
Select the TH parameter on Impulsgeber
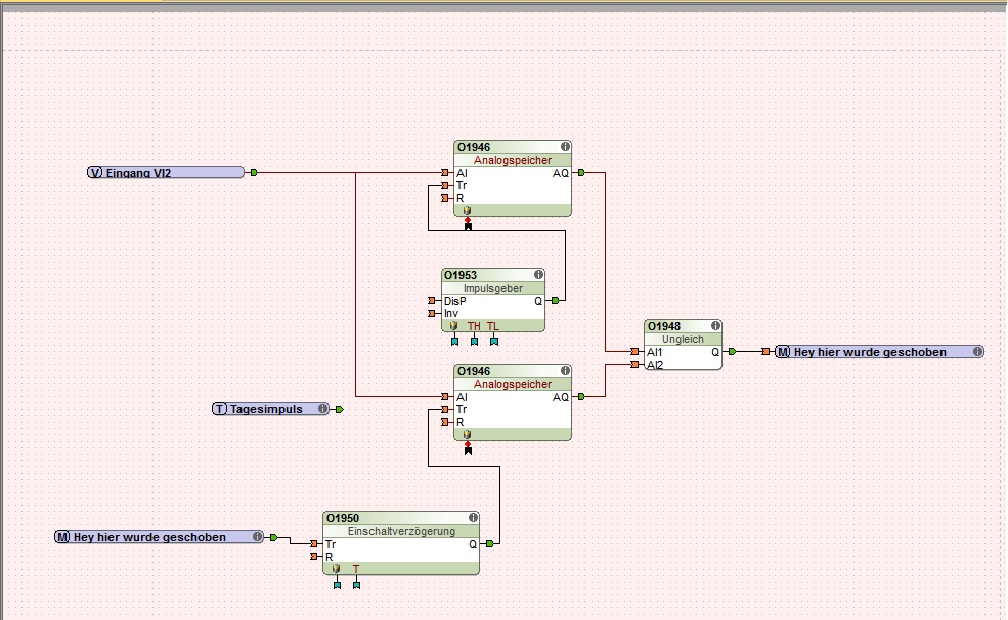coord(474,326)
